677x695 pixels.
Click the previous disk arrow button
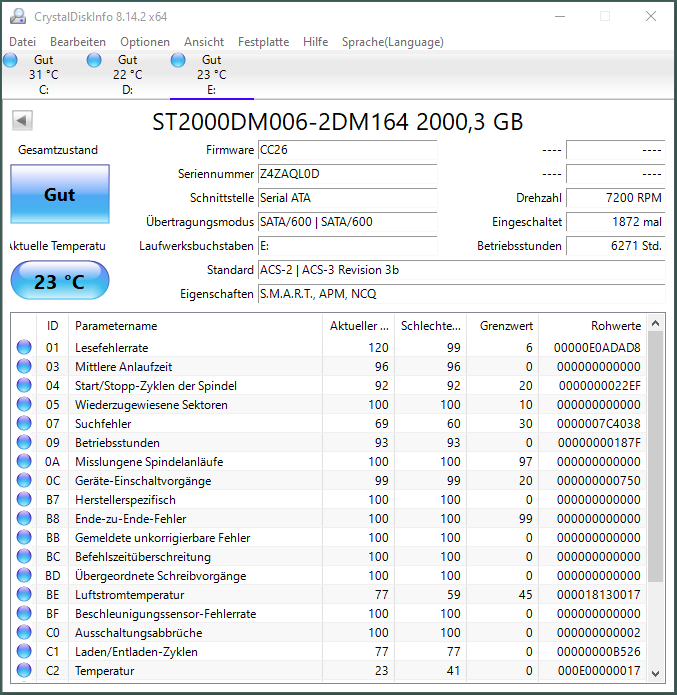click(x=22, y=121)
